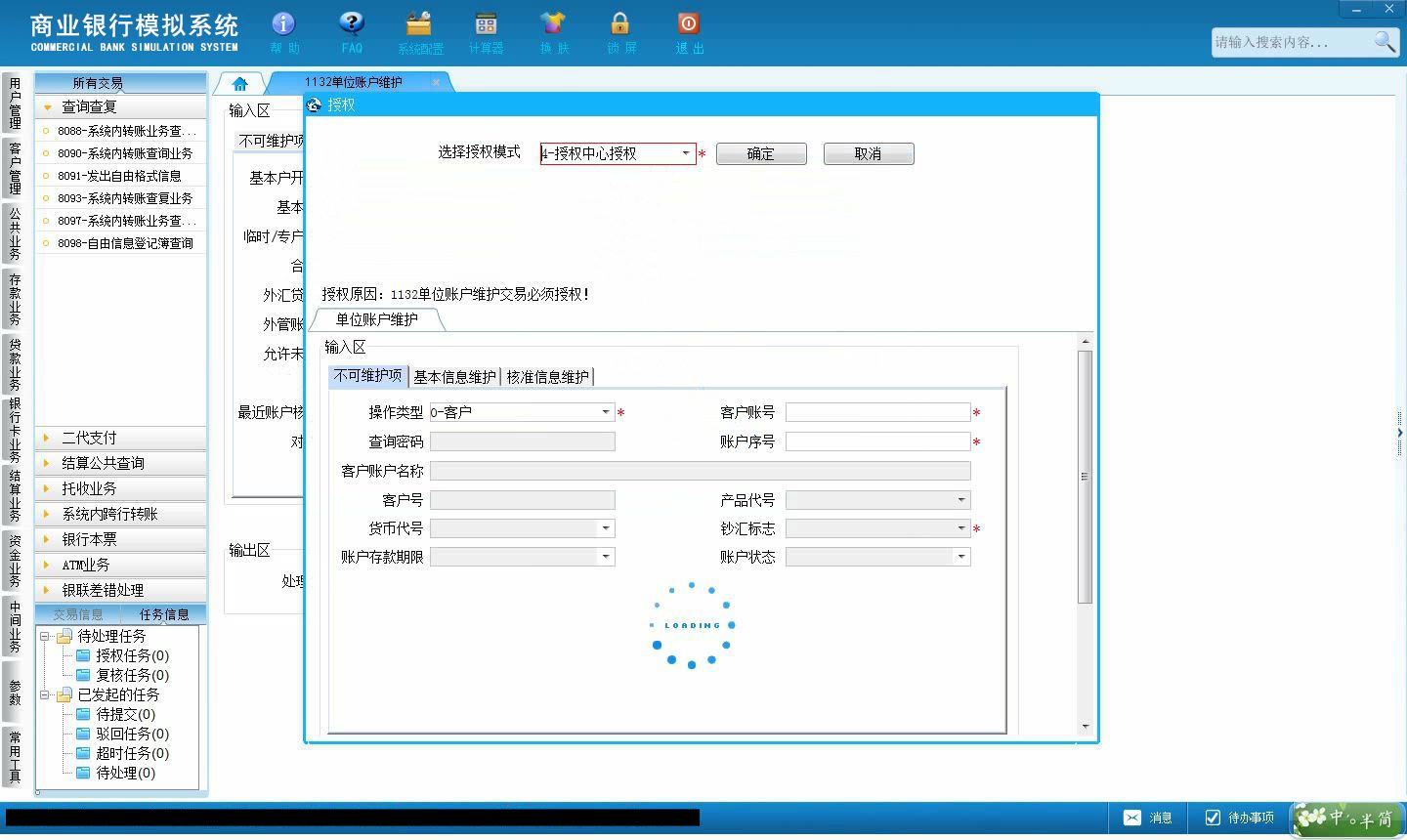The height and width of the screenshot is (840, 1407).
Task: Open 消息 message icon in status bar
Action: pyautogui.click(x=1147, y=818)
